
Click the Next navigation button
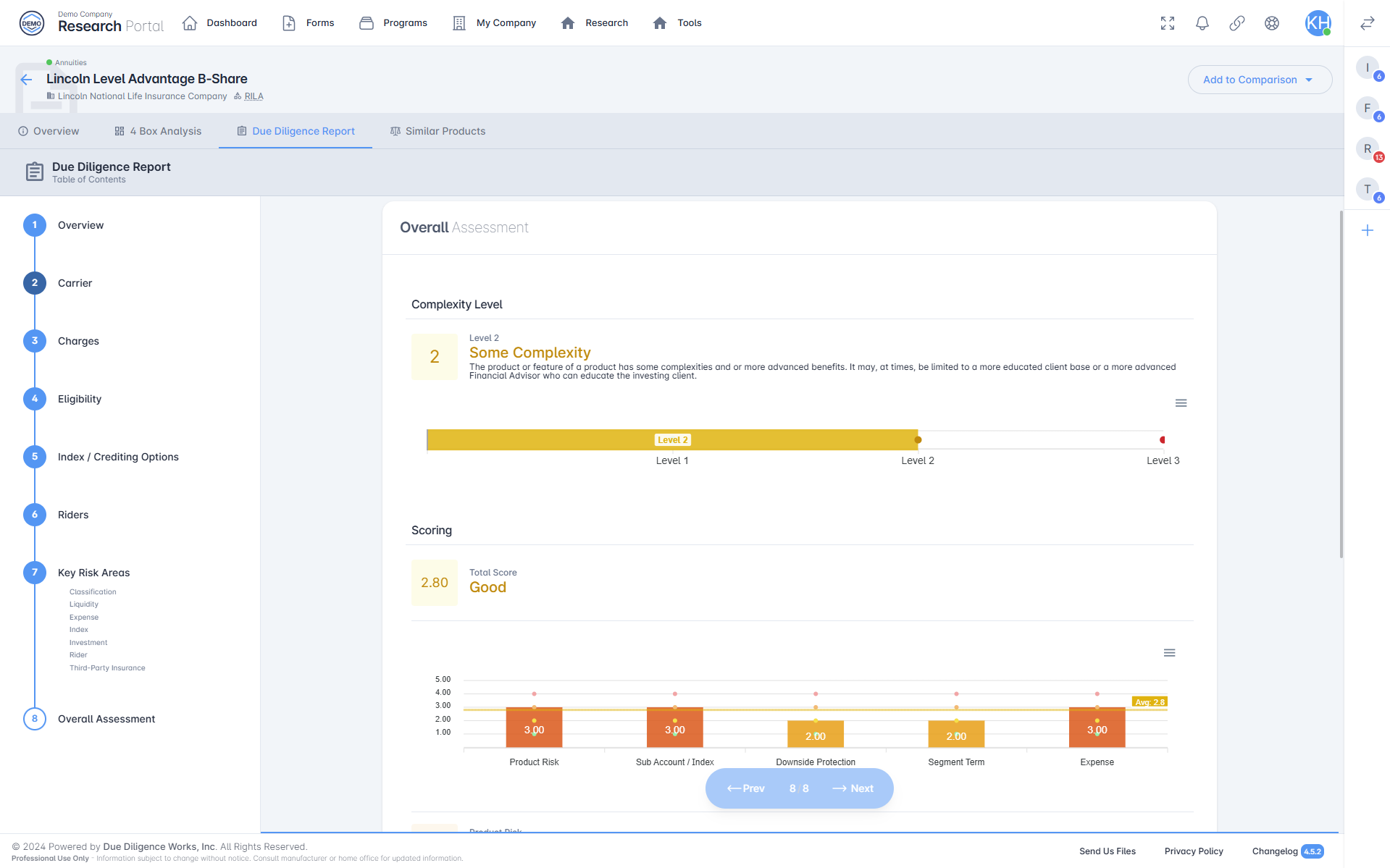click(853, 788)
